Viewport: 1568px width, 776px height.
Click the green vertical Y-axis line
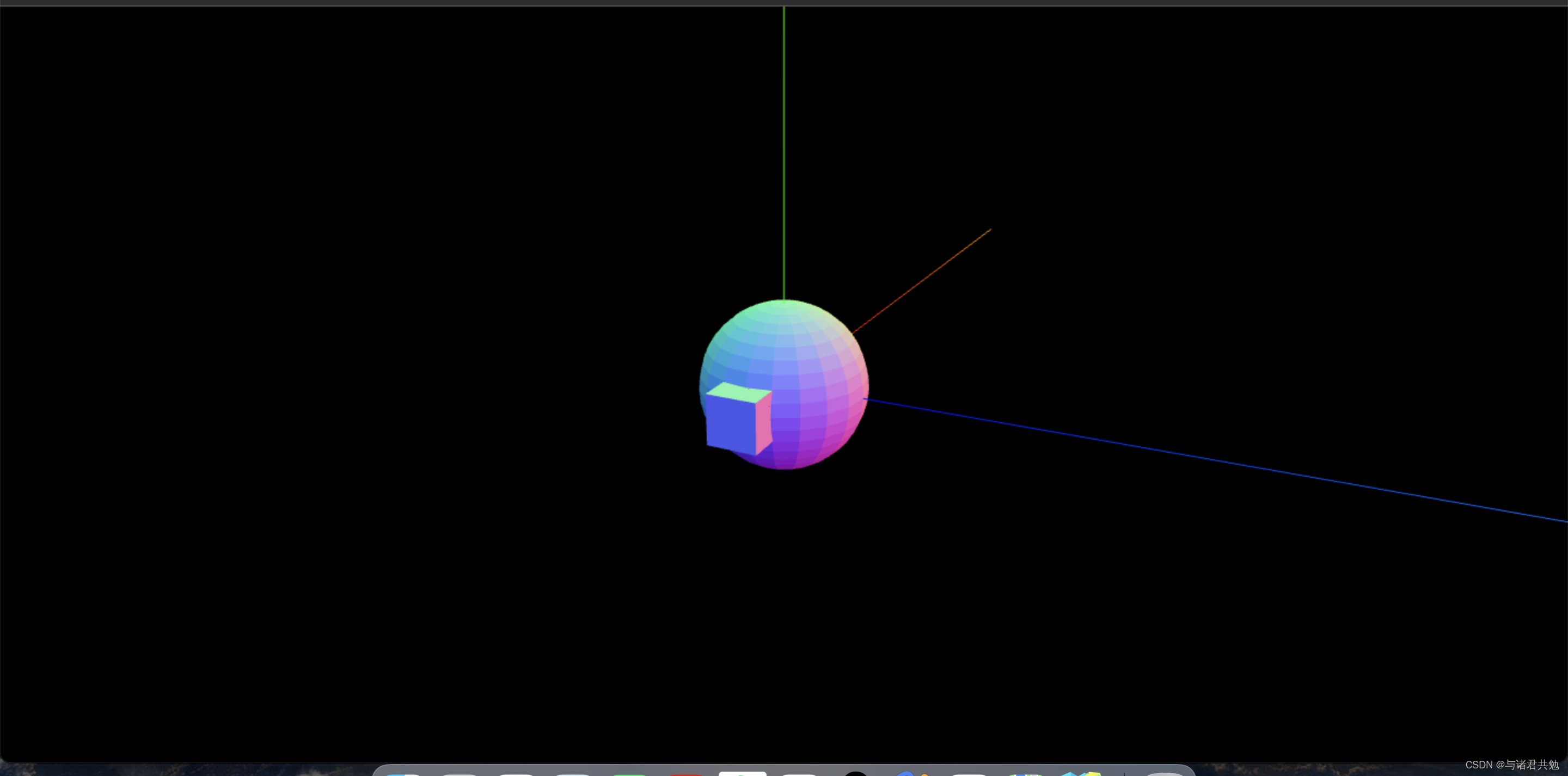point(784,152)
